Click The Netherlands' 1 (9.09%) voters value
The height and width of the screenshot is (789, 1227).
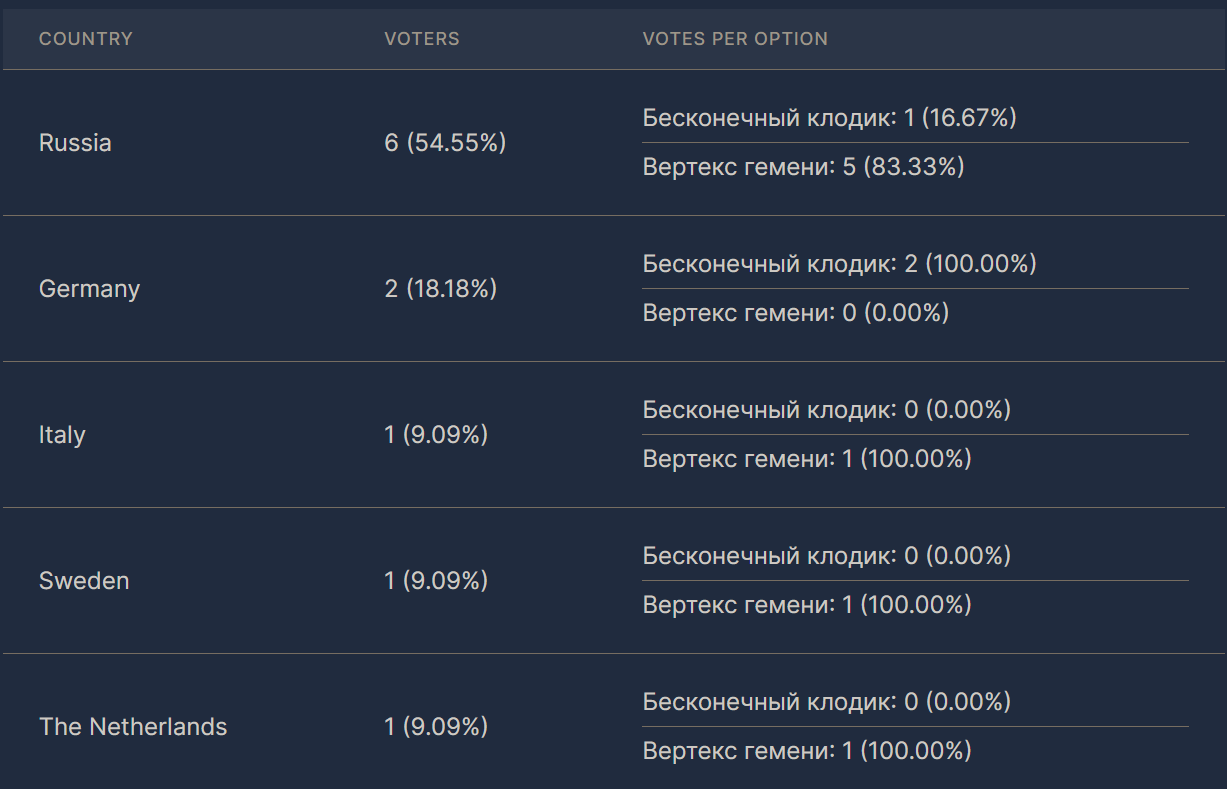(435, 727)
